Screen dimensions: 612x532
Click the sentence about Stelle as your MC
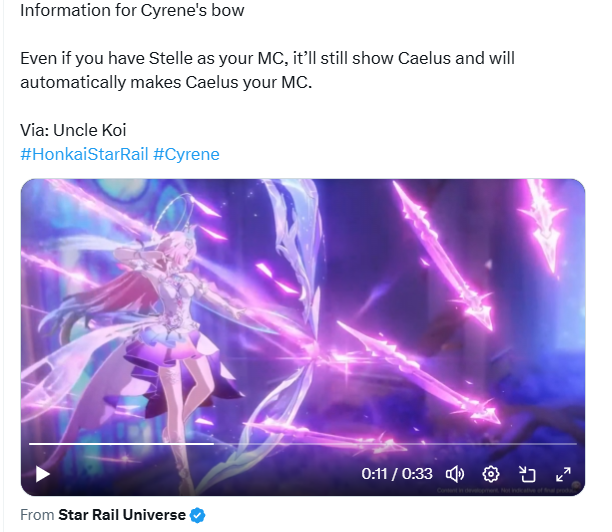click(x=267, y=70)
